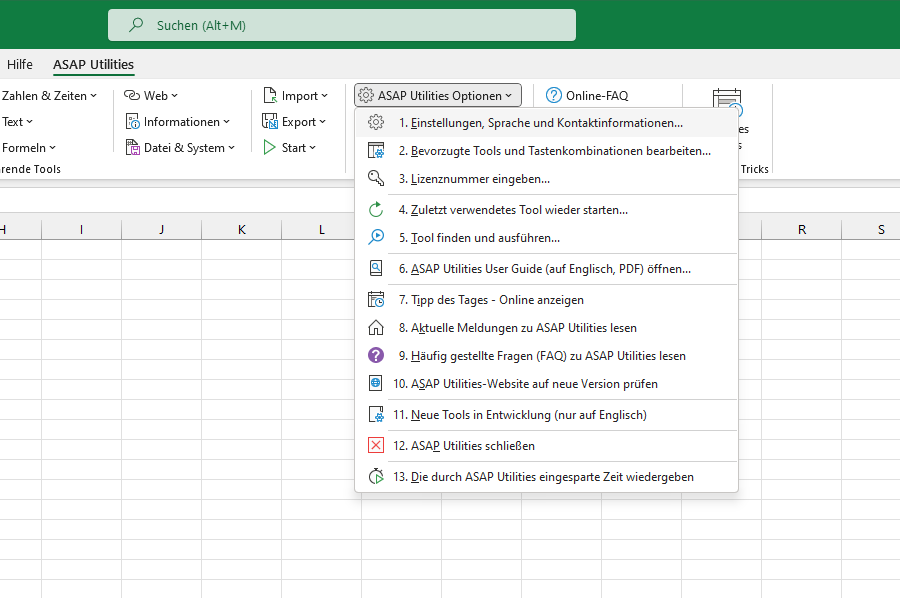
Task: Click the Datei & System icon
Action: pyautogui.click(x=133, y=147)
